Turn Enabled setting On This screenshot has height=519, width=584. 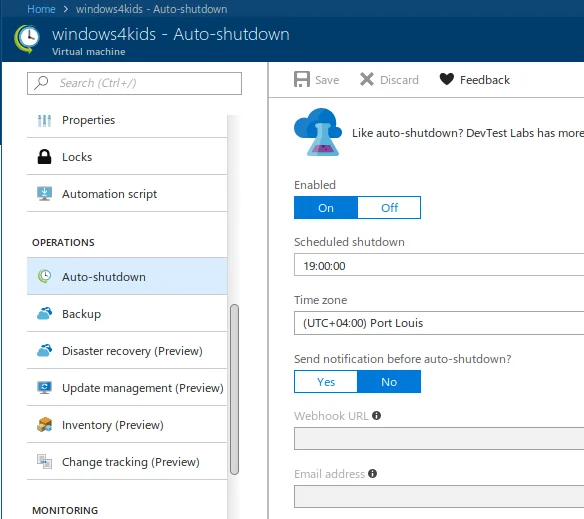tap(326, 208)
